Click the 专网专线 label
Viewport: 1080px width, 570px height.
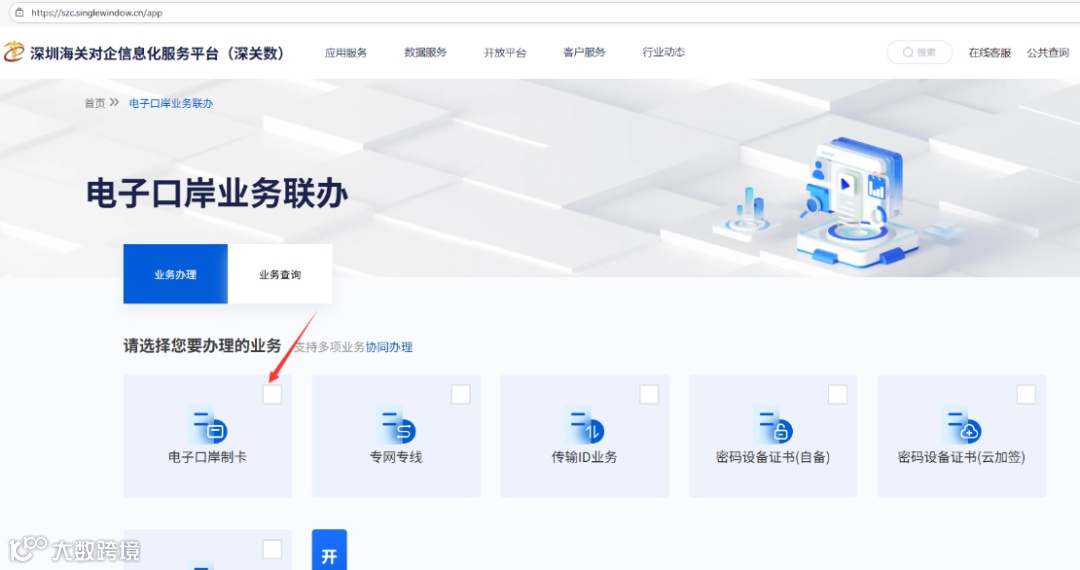pyautogui.click(x=396, y=457)
